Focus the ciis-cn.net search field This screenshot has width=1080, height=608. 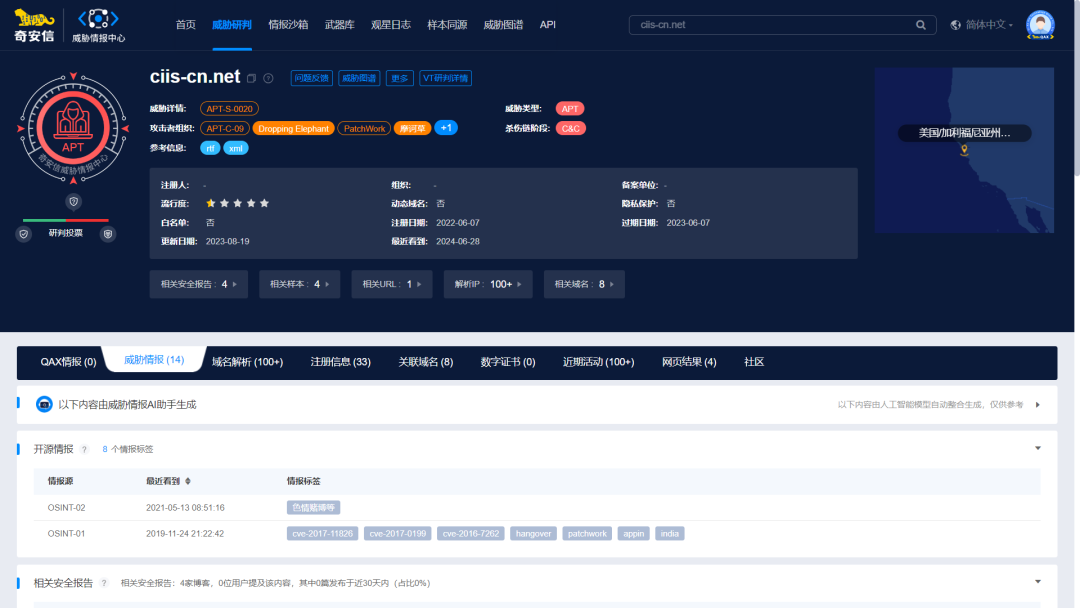pyautogui.click(x=782, y=25)
